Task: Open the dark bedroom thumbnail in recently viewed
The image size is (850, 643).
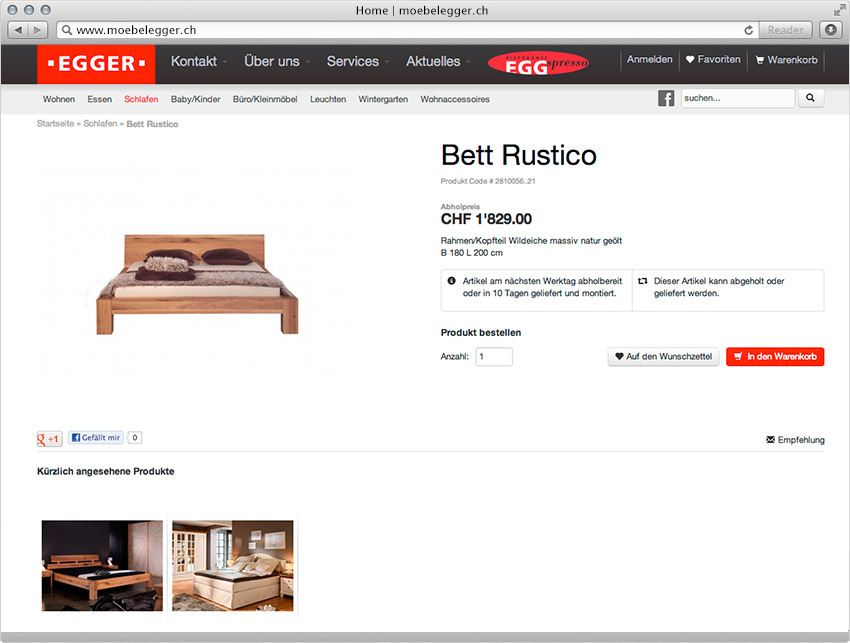Action: (102, 565)
